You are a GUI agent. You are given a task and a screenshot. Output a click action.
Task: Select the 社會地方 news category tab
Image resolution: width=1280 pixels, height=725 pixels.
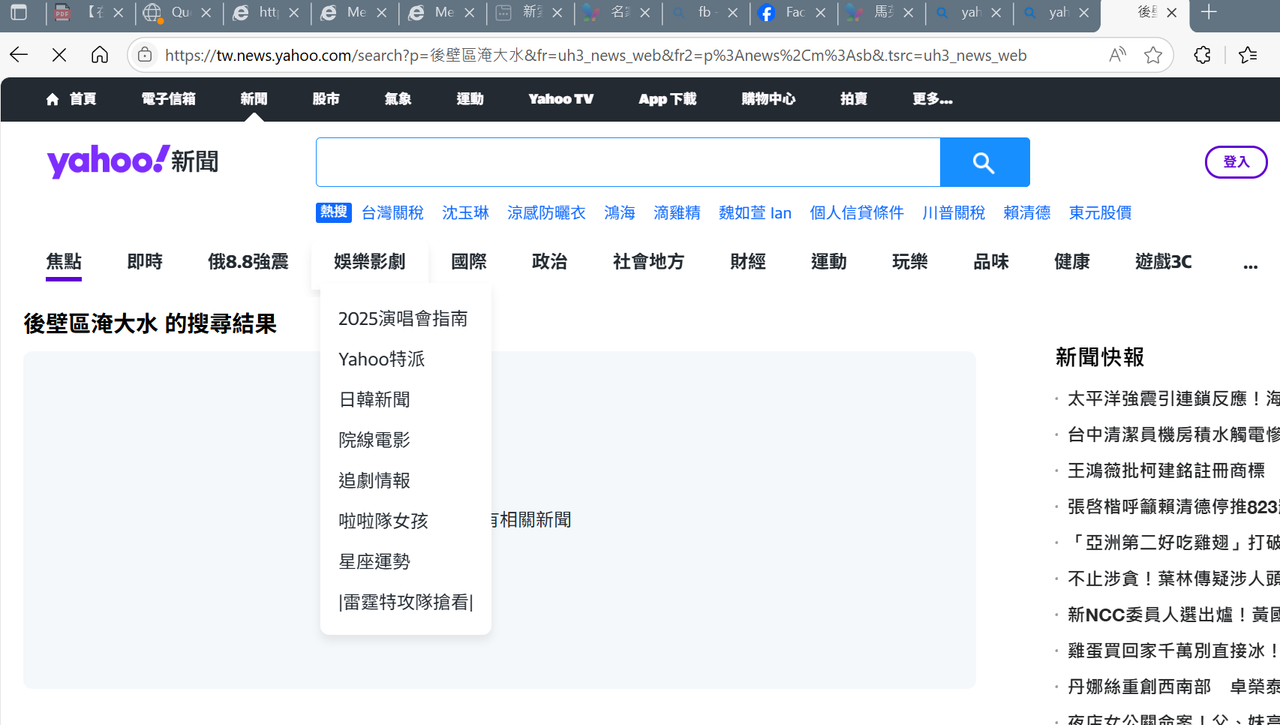[x=649, y=262]
